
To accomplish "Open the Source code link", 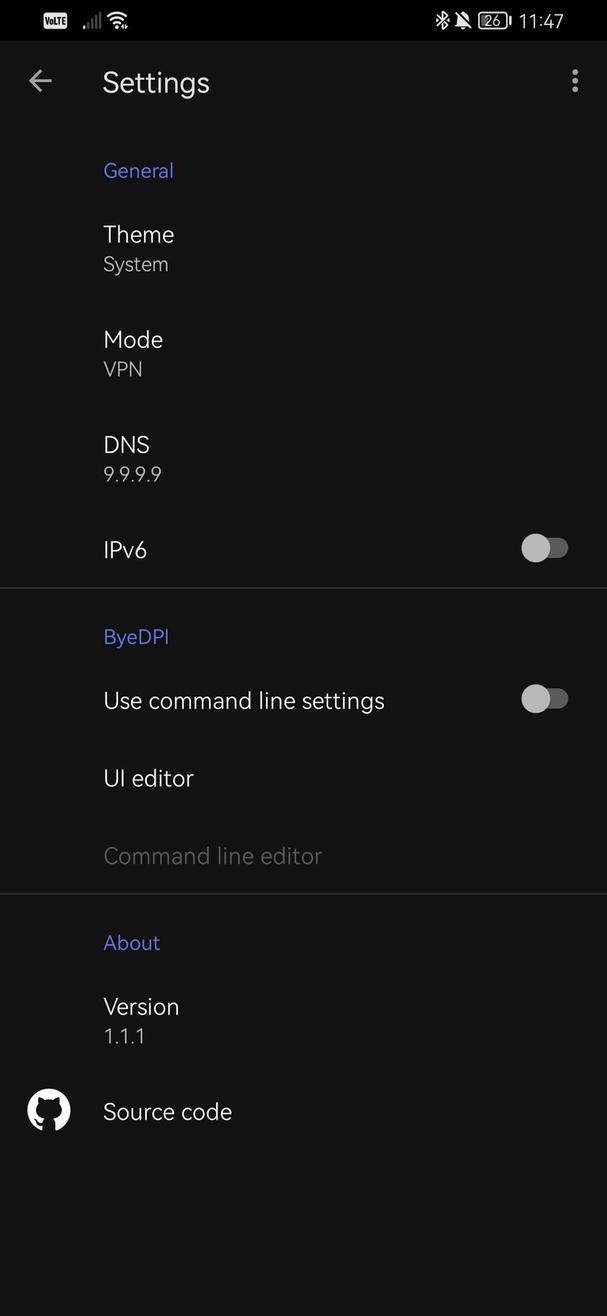I will click(x=167, y=1110).
